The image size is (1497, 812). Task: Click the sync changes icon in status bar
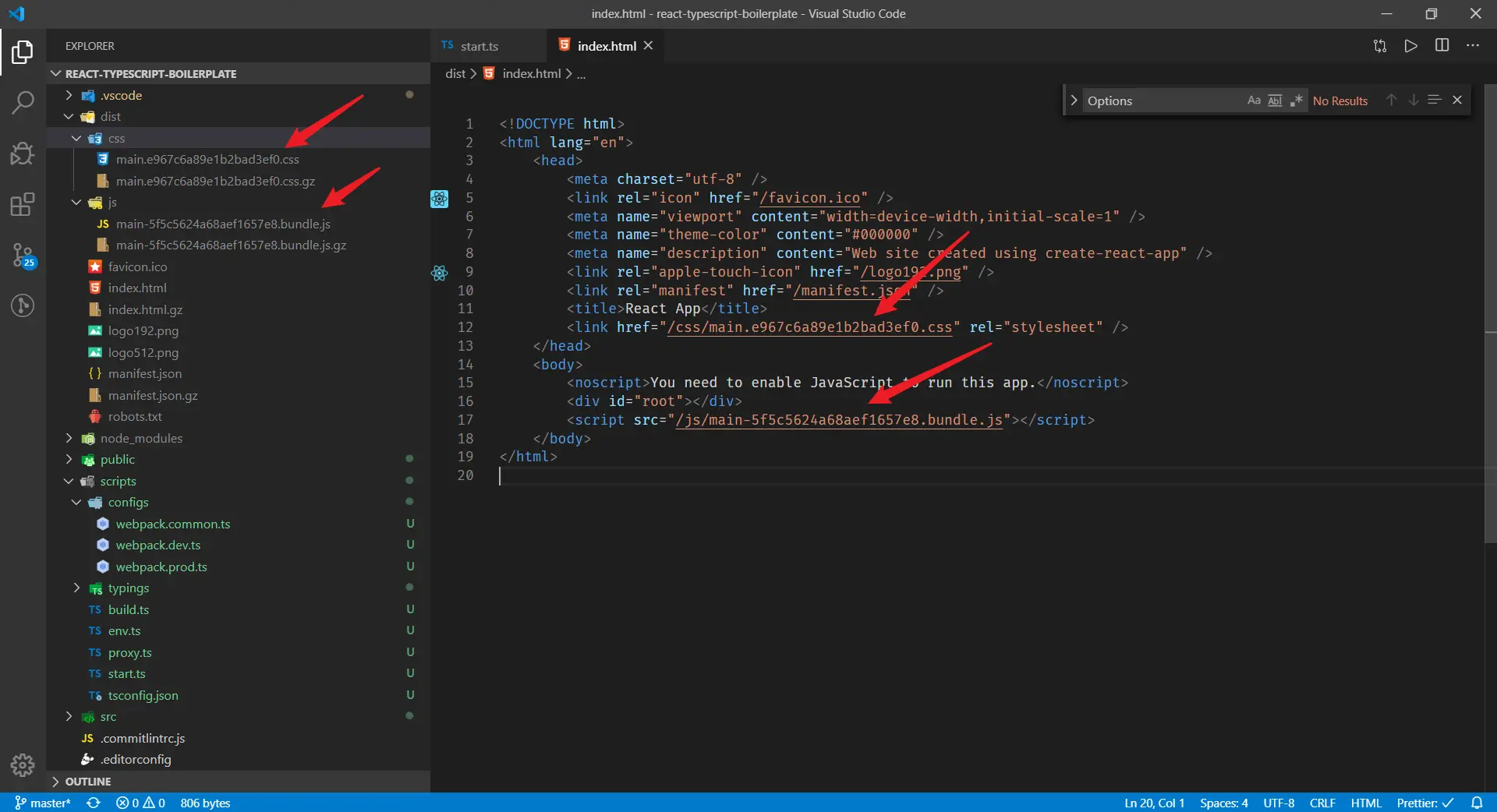pos(94,803)
